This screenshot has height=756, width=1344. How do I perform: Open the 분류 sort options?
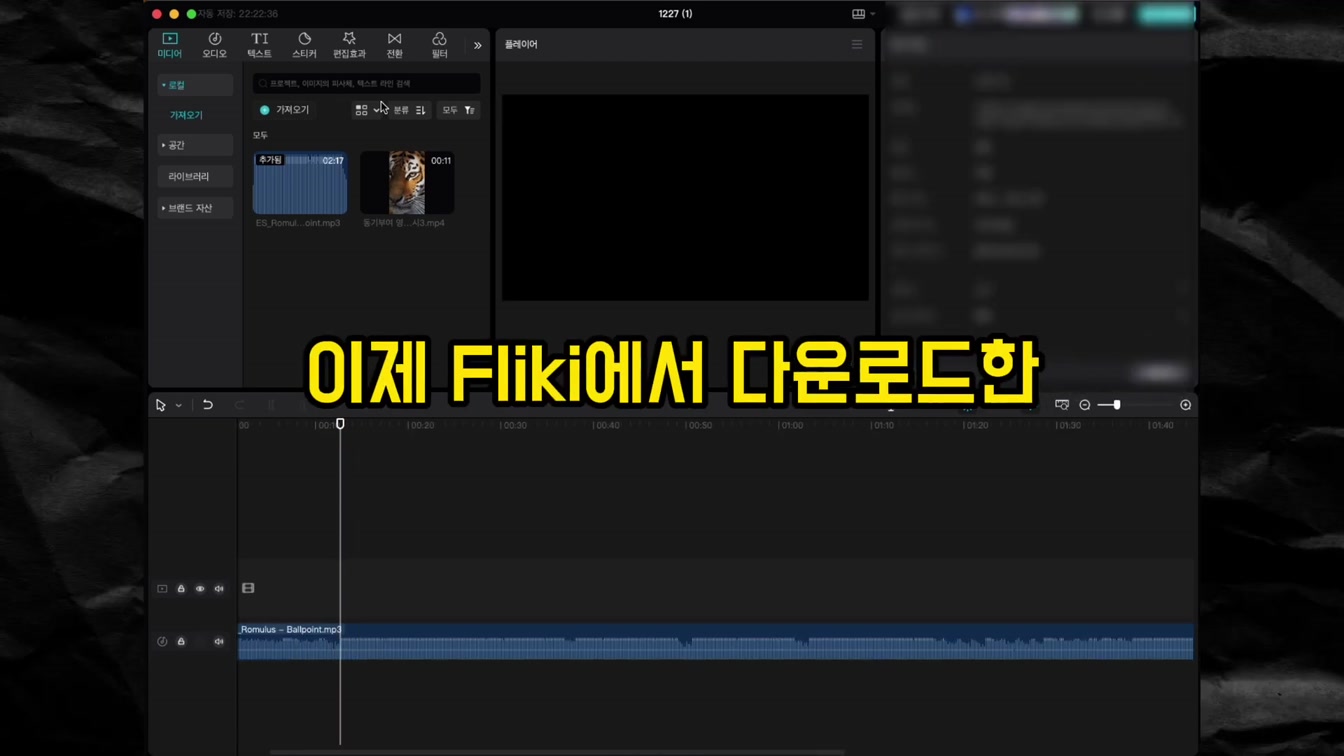410,110
